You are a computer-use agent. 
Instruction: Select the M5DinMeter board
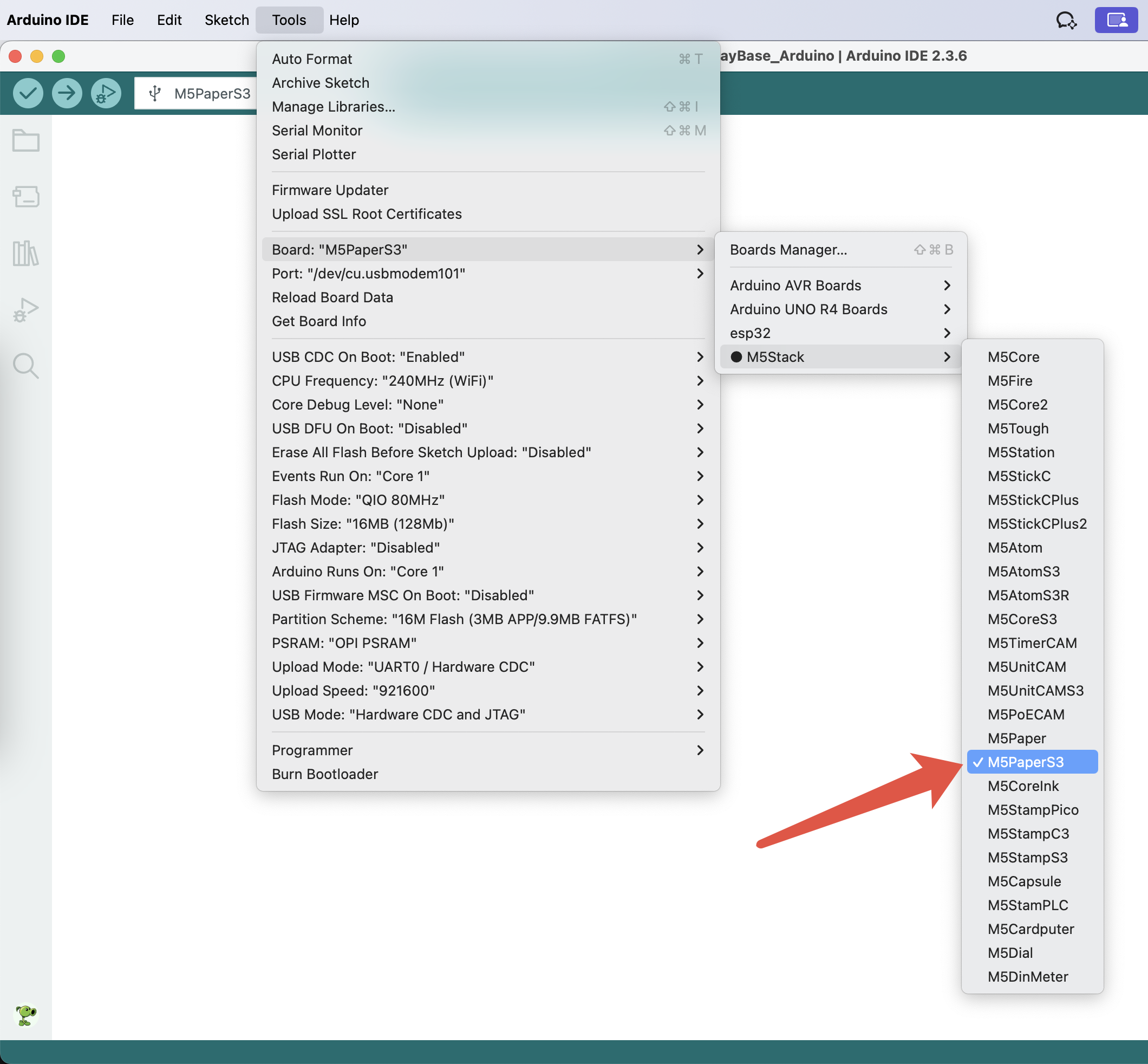1032,977
